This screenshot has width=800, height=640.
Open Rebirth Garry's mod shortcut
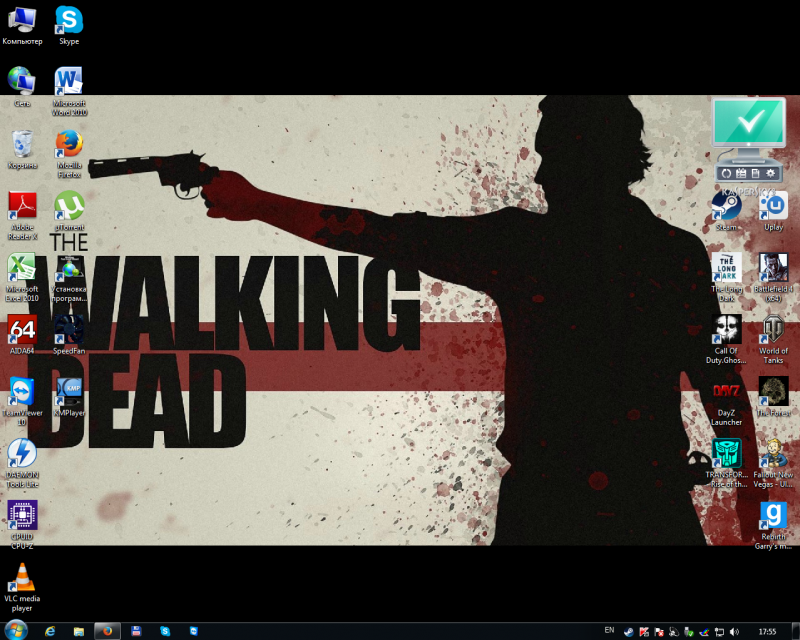point(773,525)
